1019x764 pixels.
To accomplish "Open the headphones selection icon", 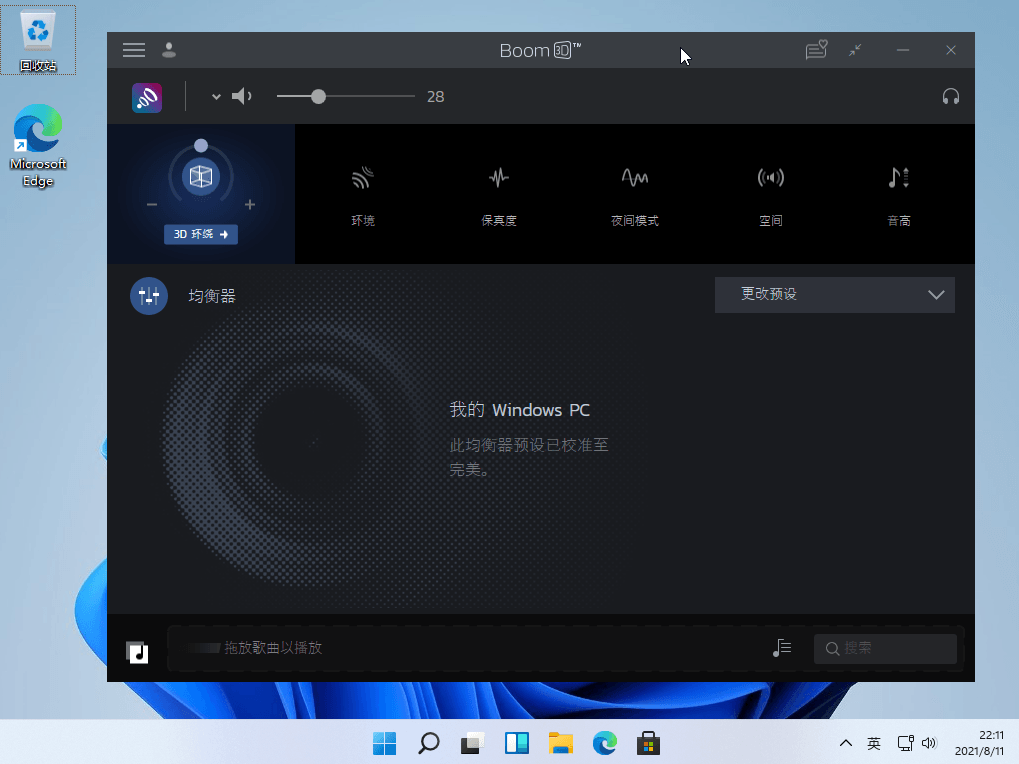I will point(951,97).
